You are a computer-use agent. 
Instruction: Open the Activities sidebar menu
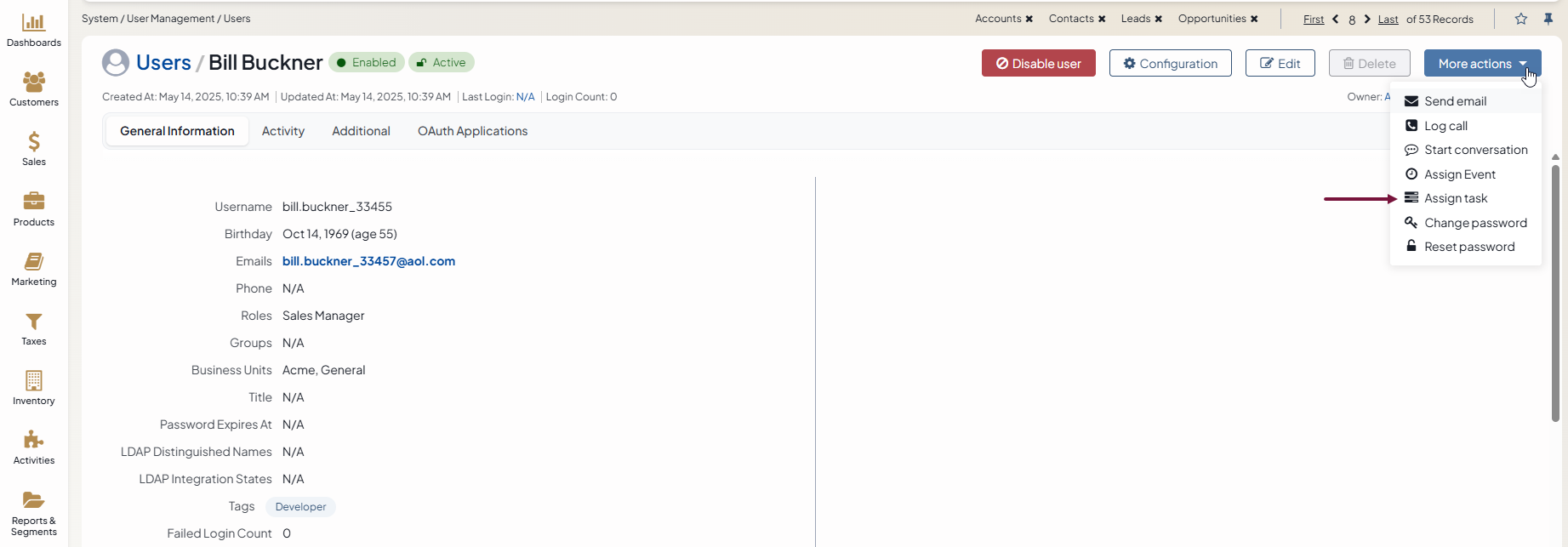point(34,448)
